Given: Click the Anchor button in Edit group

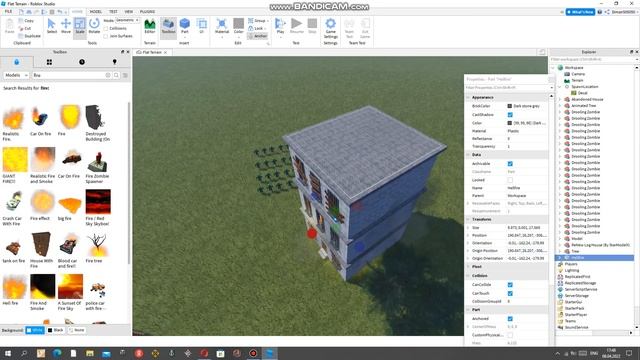Looking at the screenshot, I should [x=258, y=36].
